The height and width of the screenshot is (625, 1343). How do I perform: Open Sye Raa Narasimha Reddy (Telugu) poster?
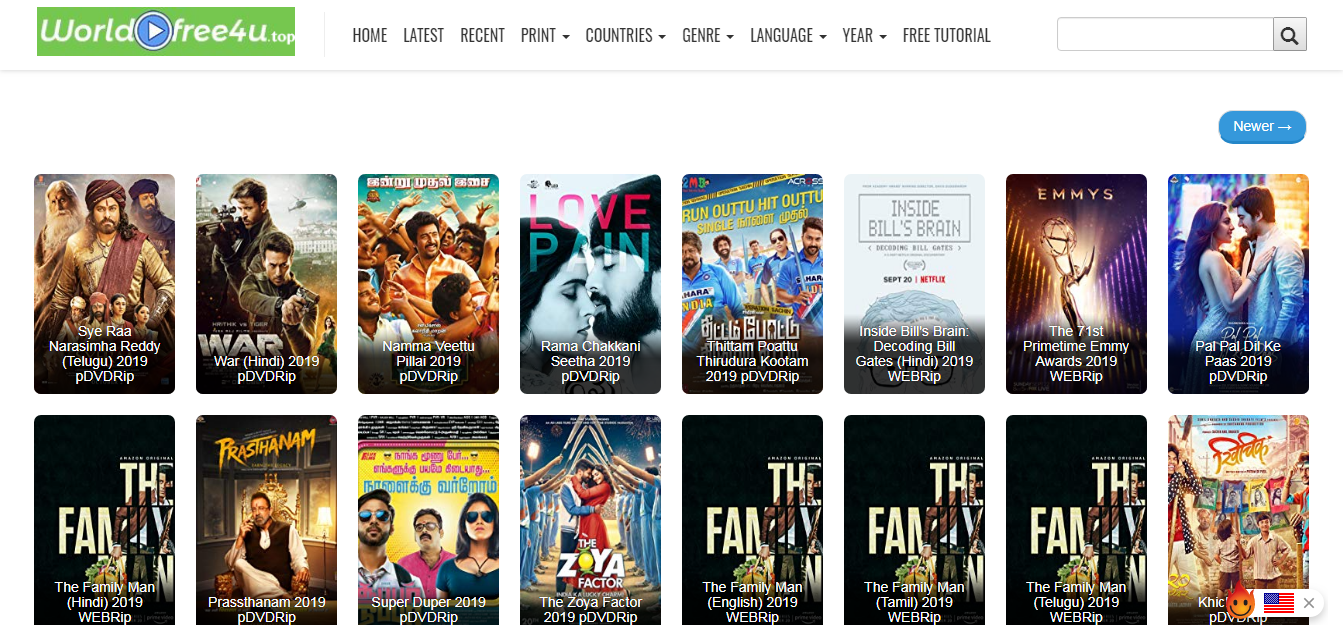pyautogui.click(x=104, y=284)
